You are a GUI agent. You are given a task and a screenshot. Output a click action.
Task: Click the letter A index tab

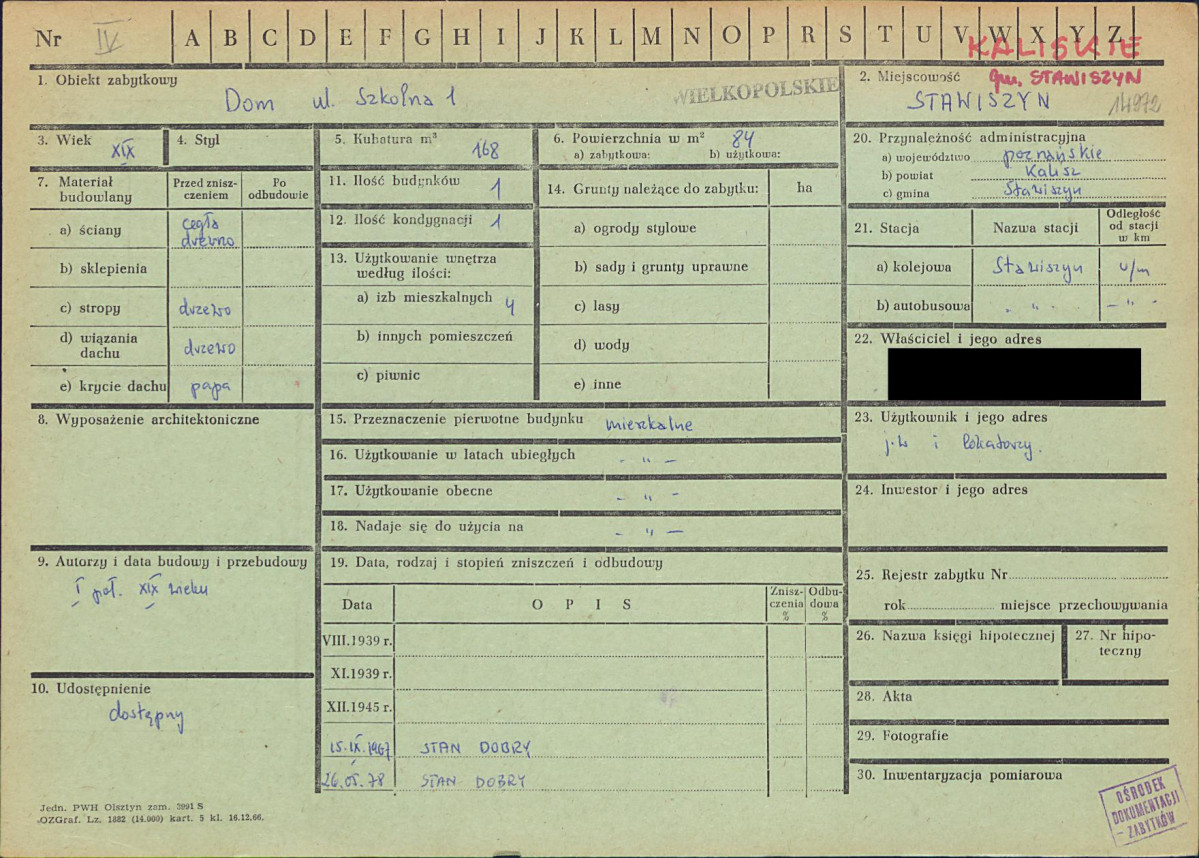click(x=192, y=37)
